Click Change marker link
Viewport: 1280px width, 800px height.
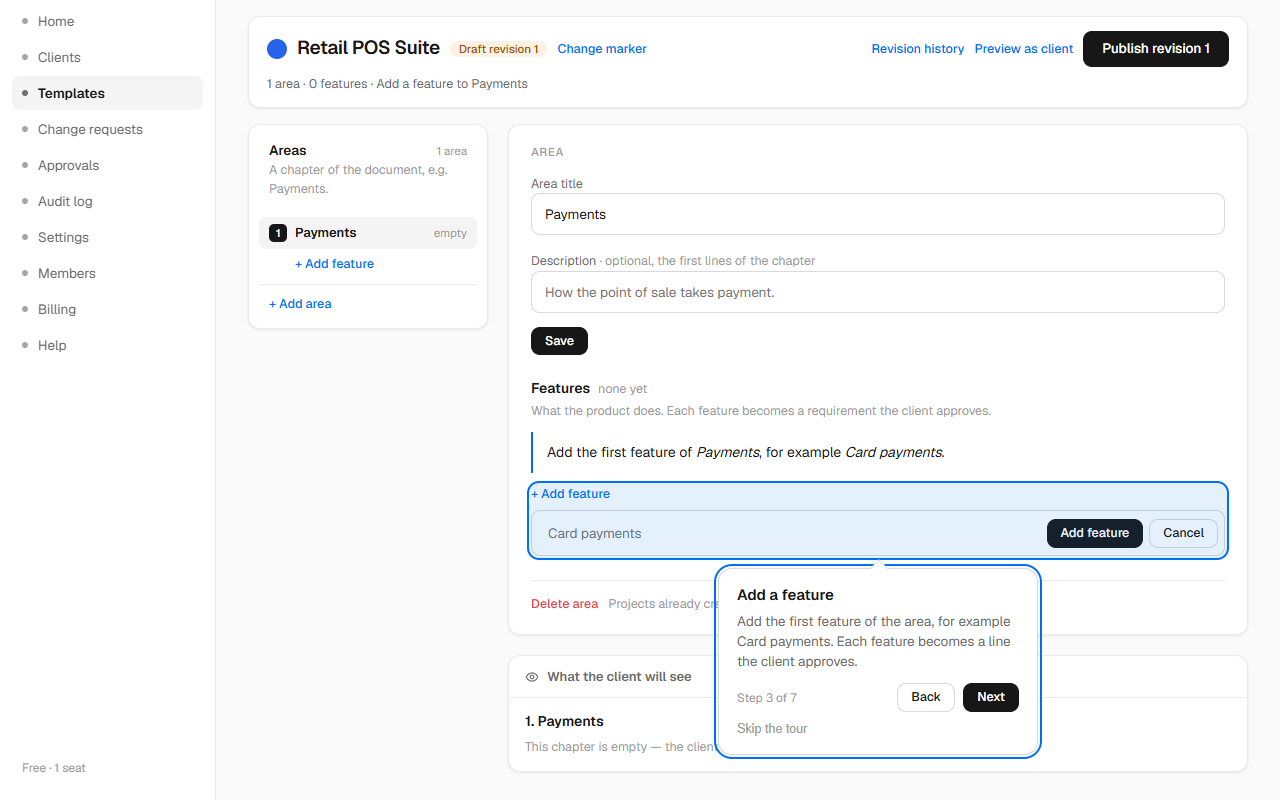(x=602, y=49)
